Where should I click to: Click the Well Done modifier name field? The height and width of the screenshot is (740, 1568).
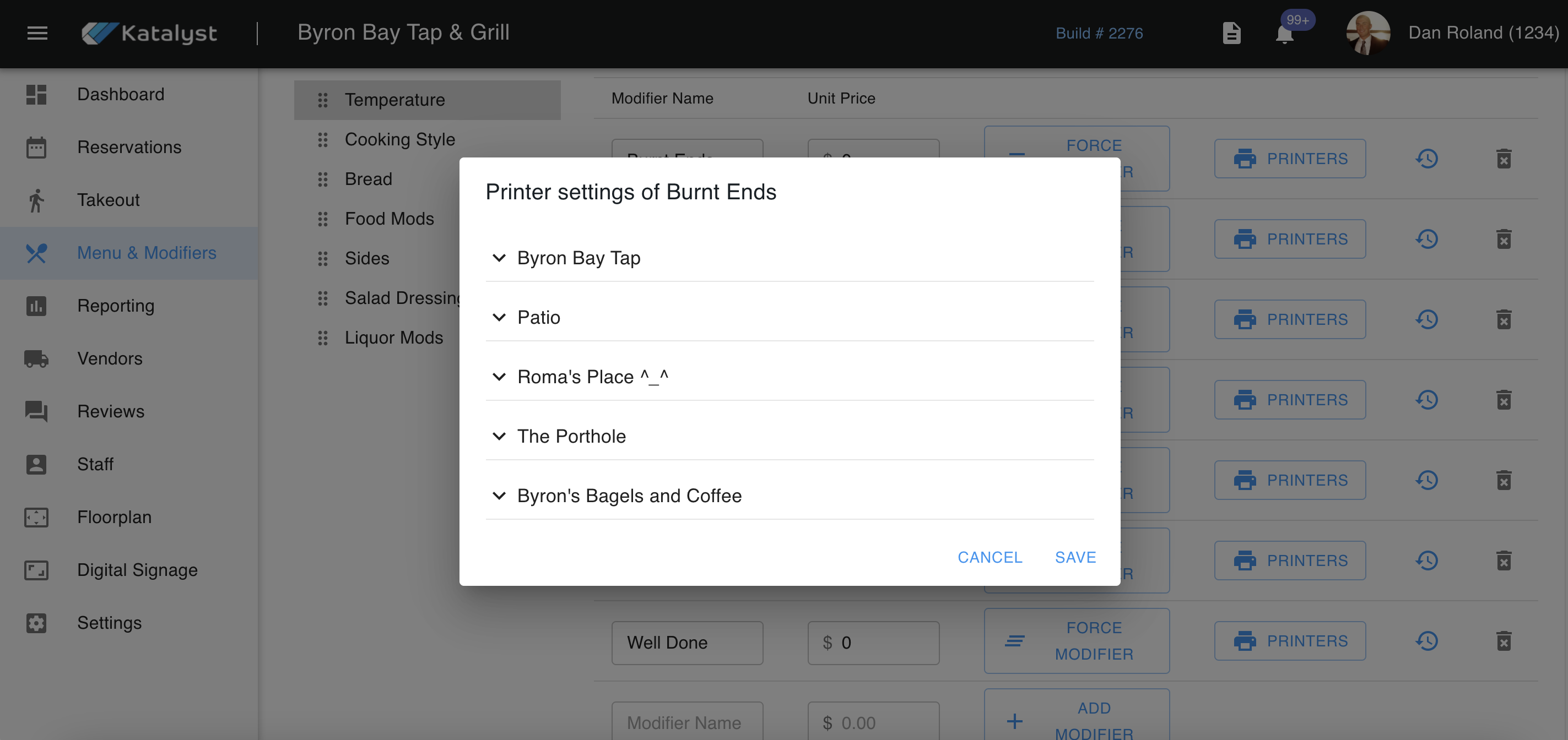(686, 643)
